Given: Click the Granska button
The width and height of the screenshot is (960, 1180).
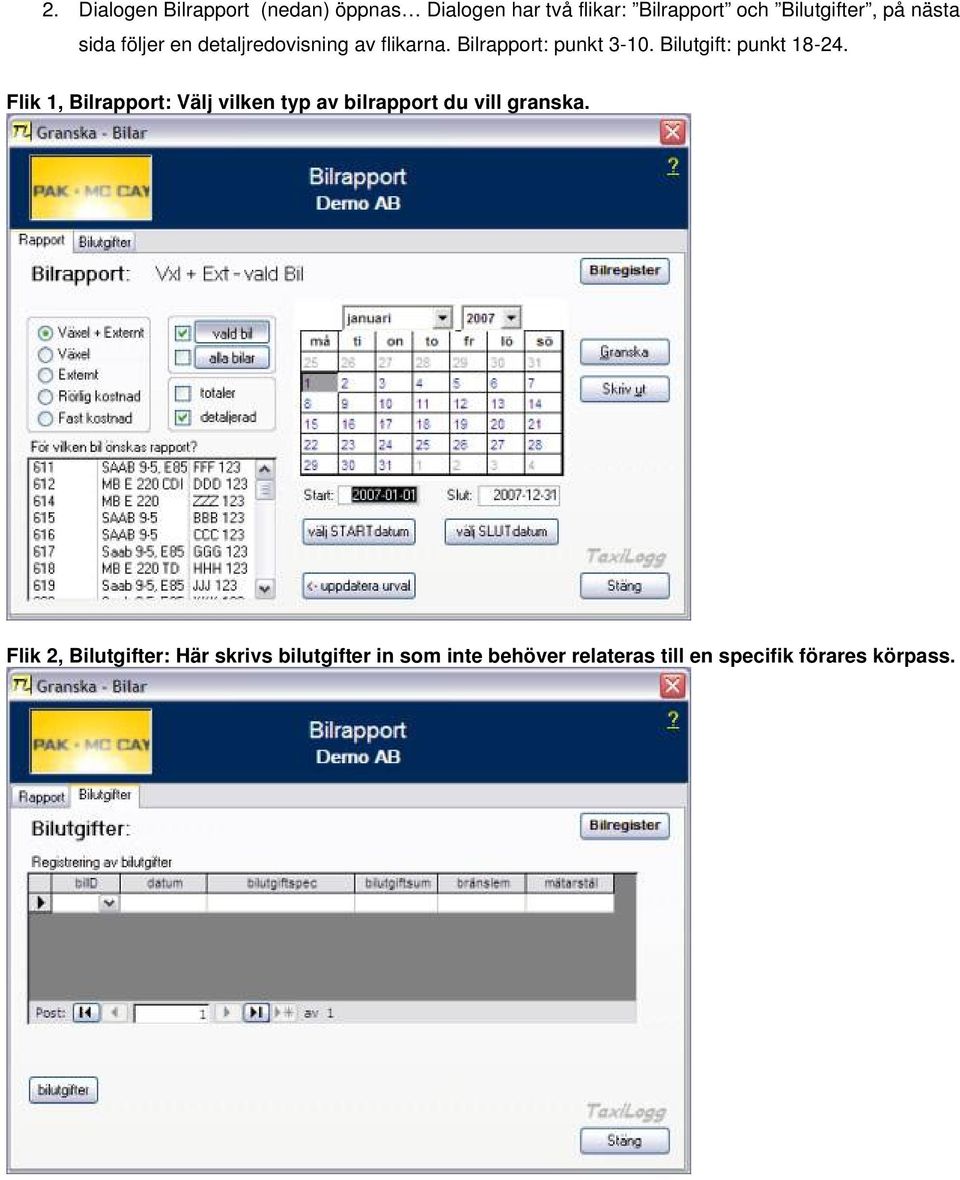Looking at the screenshot, I should (x=624, y=351).
